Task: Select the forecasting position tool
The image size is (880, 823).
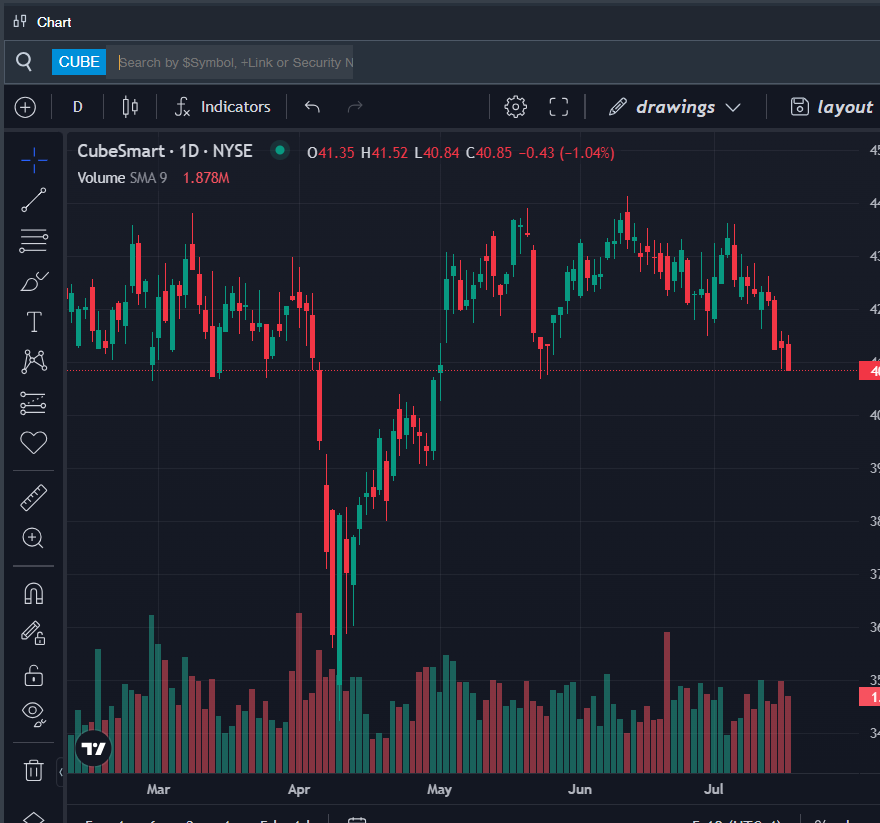Action: coord(33,403)
